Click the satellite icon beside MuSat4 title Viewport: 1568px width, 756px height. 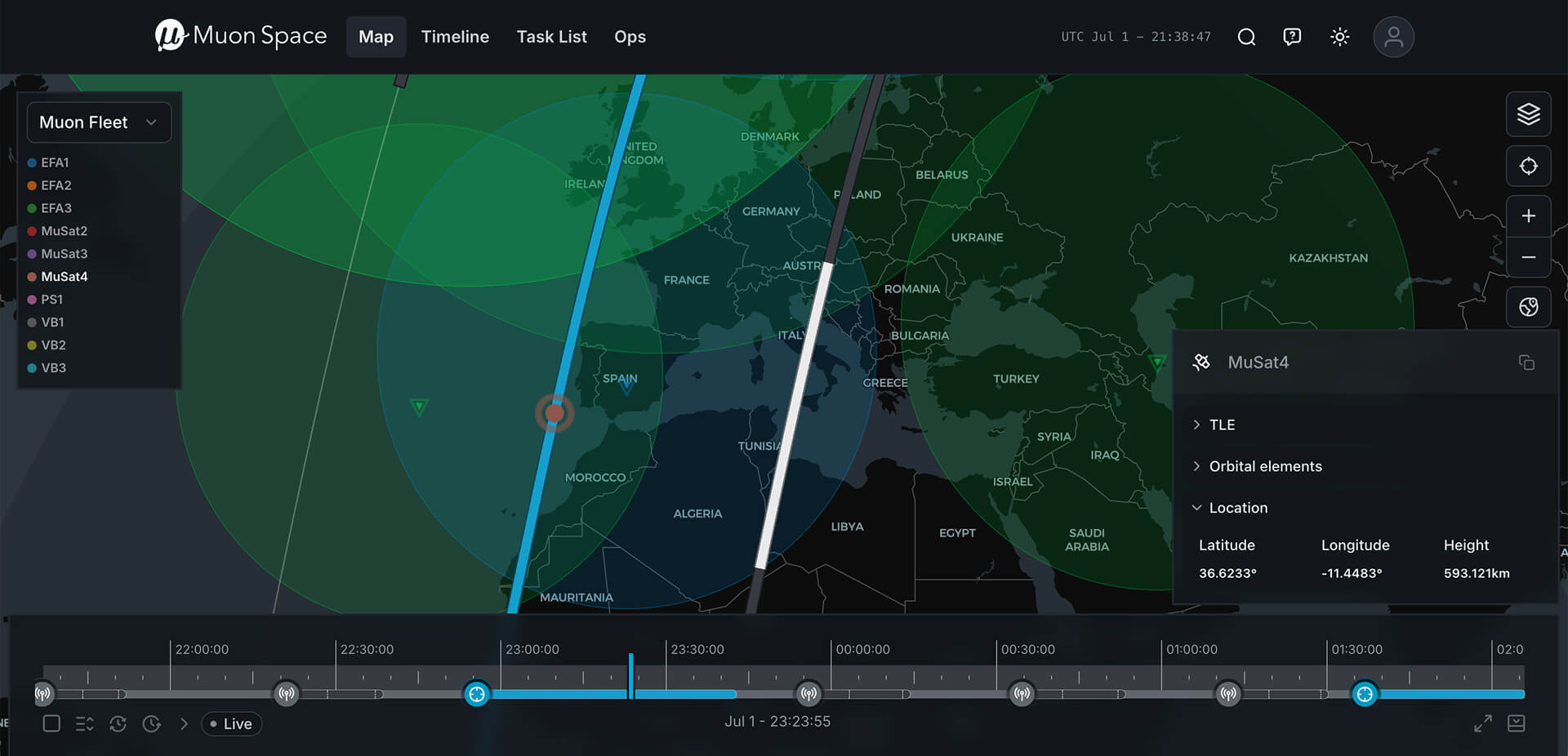pos(1201,362)
